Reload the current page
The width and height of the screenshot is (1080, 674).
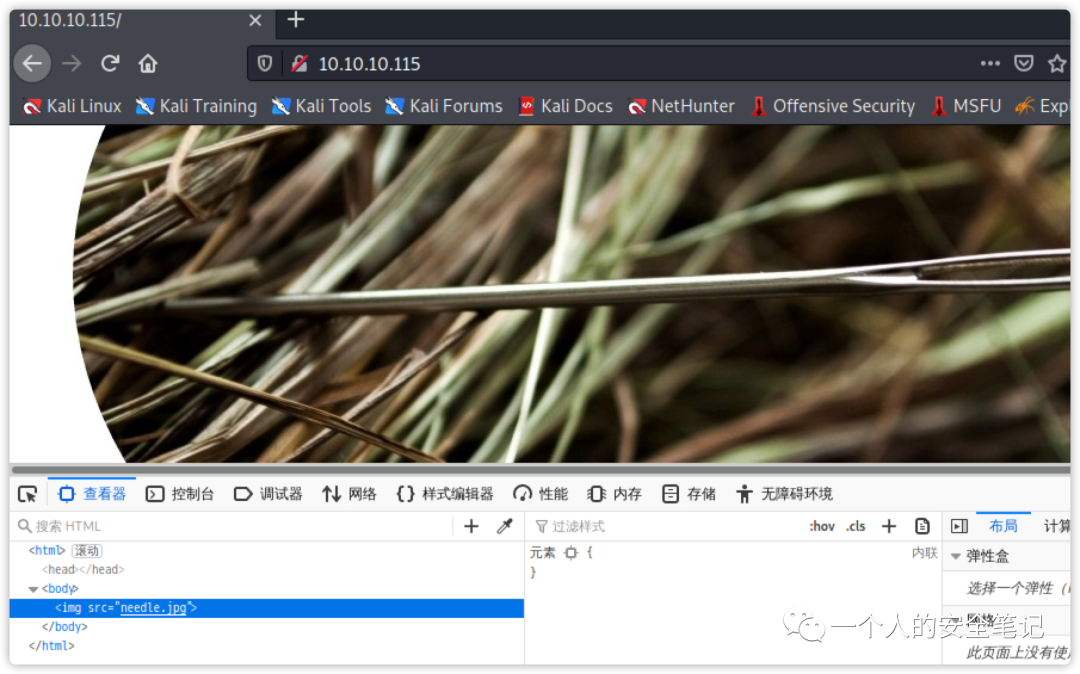(110, 64)
